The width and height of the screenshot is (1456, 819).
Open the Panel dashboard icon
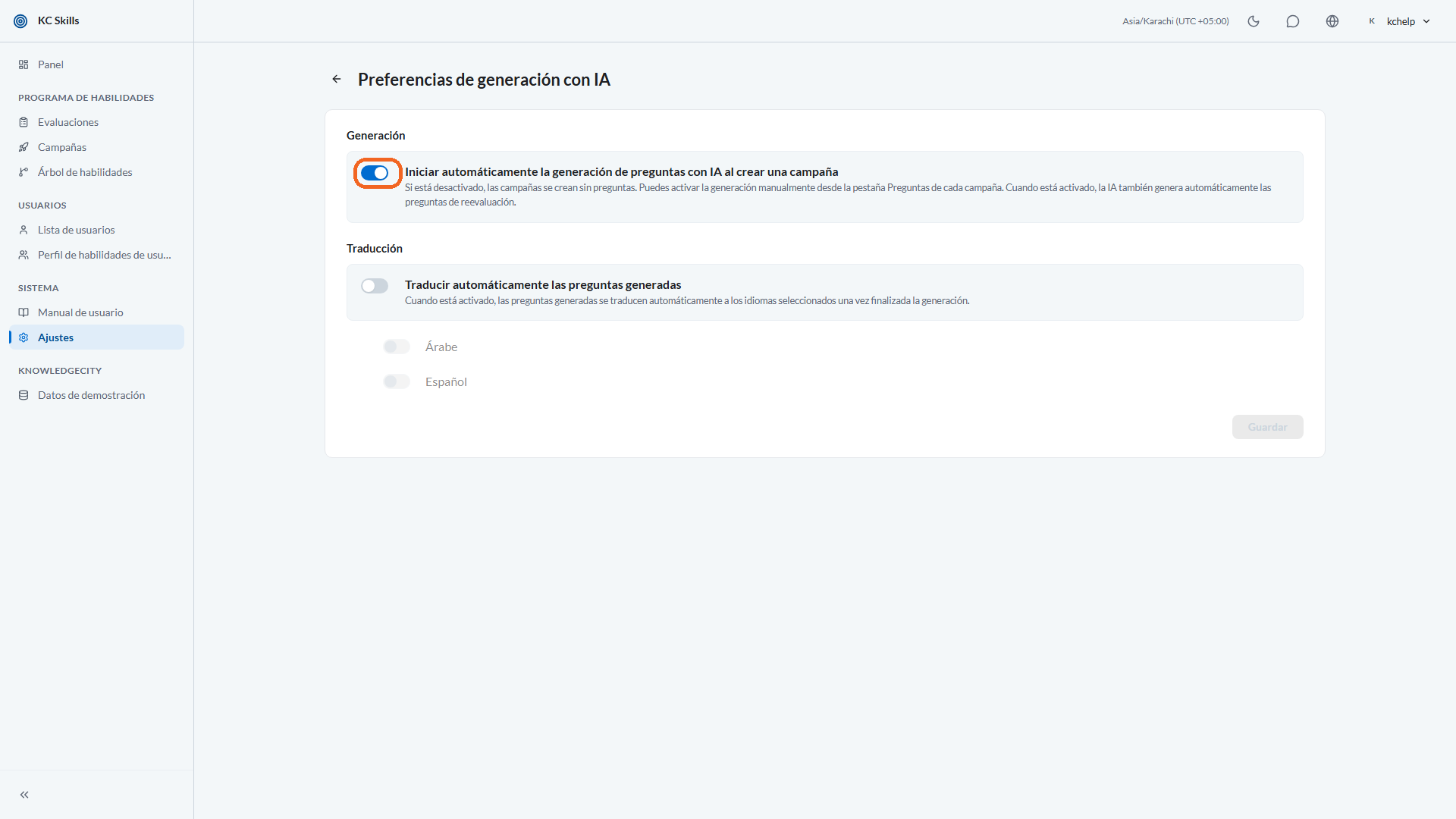click(24, 64)
